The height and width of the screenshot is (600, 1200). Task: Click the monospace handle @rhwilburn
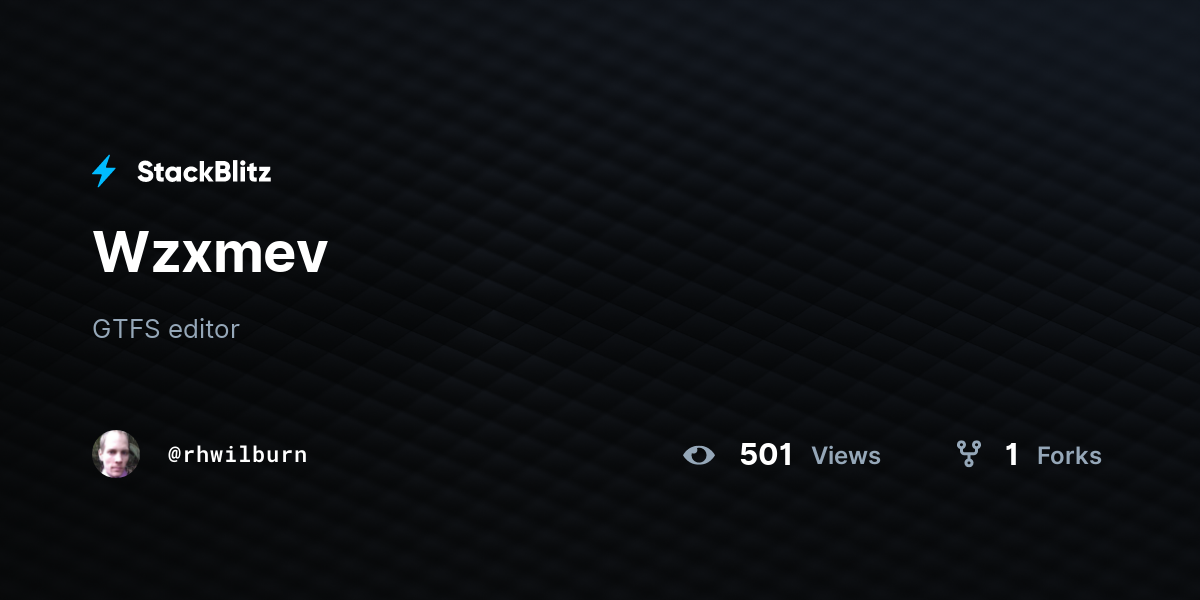238,455
